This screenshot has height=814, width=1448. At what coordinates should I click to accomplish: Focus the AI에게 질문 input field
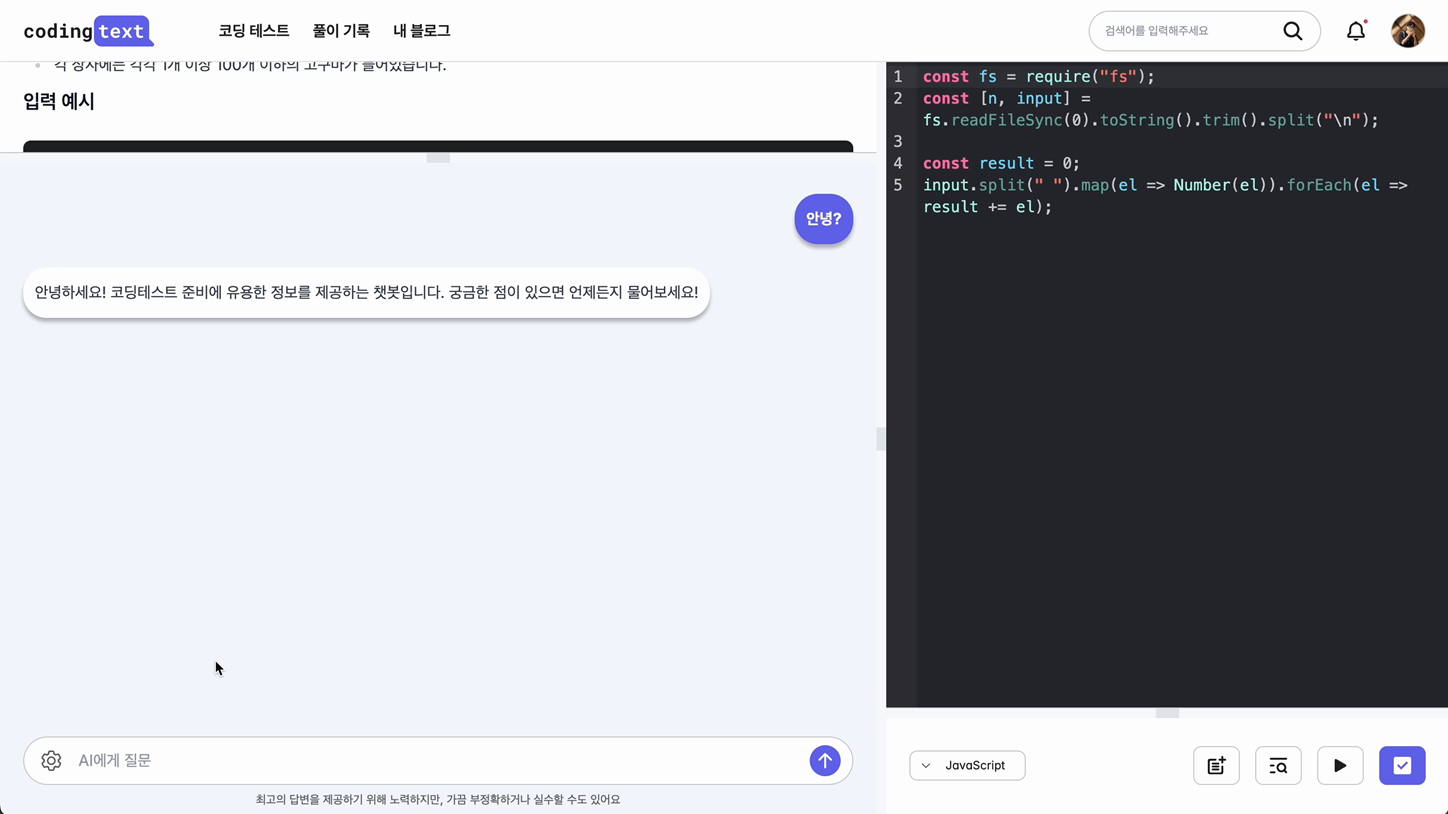pyautogui.click(x=438, y=761)
